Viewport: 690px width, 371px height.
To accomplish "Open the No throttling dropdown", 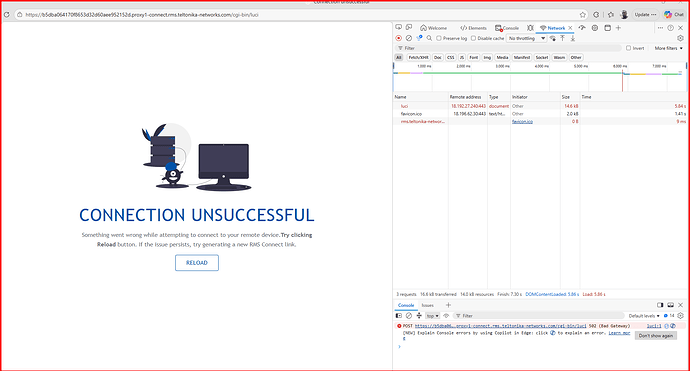I will 527,38.
